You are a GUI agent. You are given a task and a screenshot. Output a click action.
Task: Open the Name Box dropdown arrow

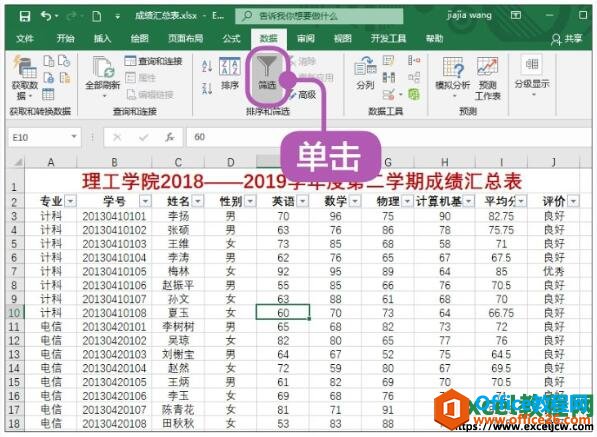[74, 137]
